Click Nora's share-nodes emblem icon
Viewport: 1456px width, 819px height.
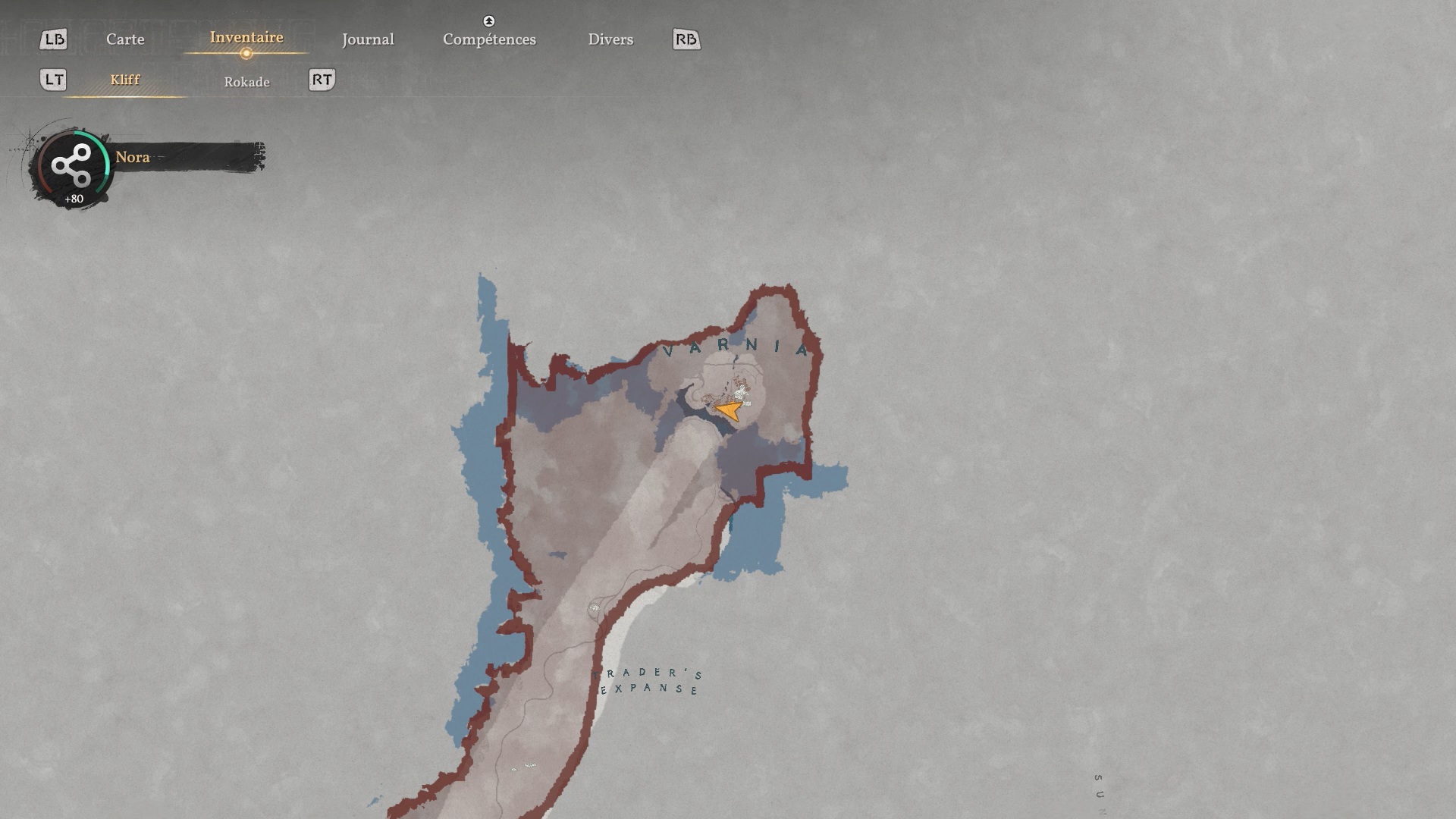[x=72, y=165]
